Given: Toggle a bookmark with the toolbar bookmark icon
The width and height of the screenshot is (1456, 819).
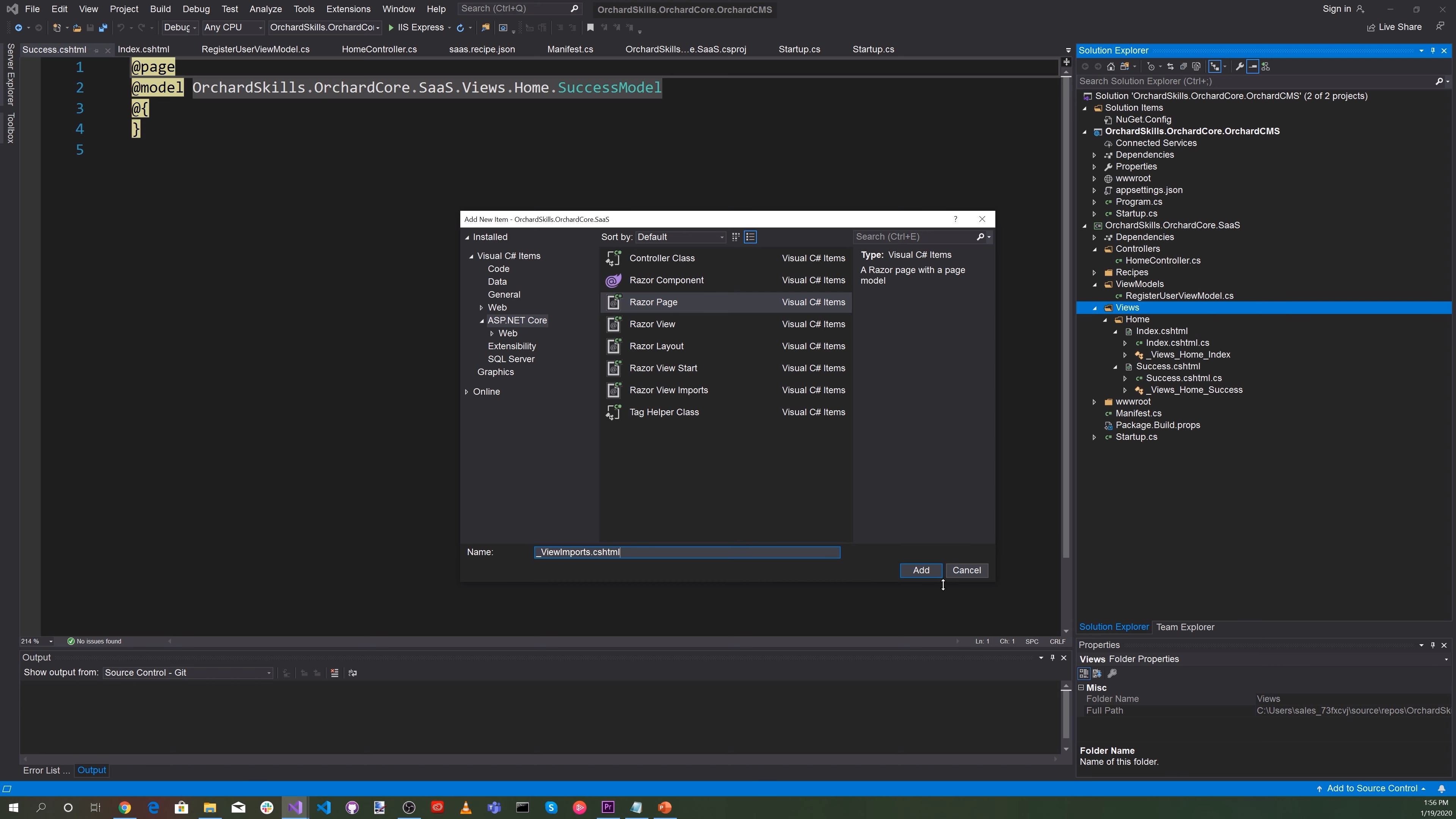Looking at the screenshot, I should 590,28.
